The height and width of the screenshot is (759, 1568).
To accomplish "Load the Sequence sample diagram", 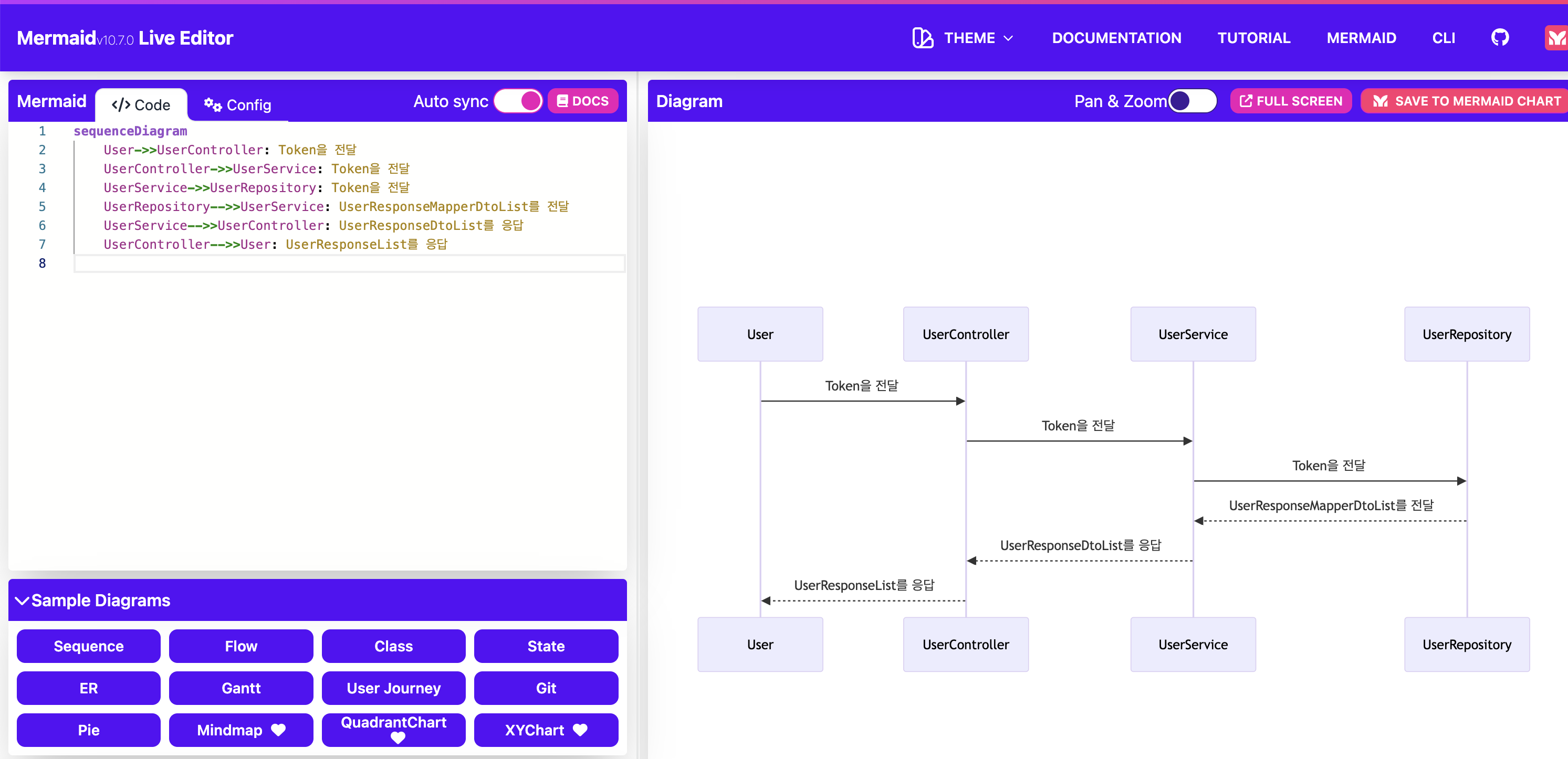I will coord(88,646).
